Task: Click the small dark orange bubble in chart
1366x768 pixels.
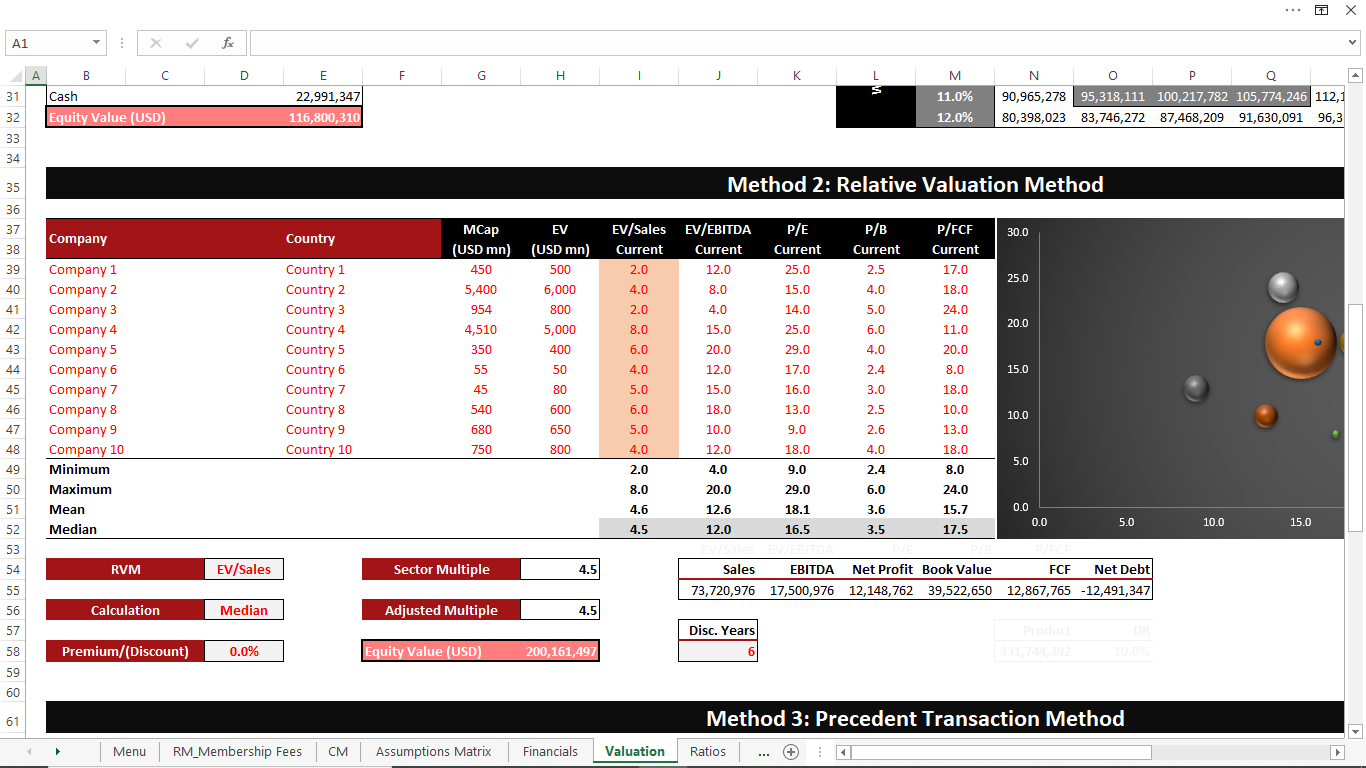Action: (x=1266, y=415)
